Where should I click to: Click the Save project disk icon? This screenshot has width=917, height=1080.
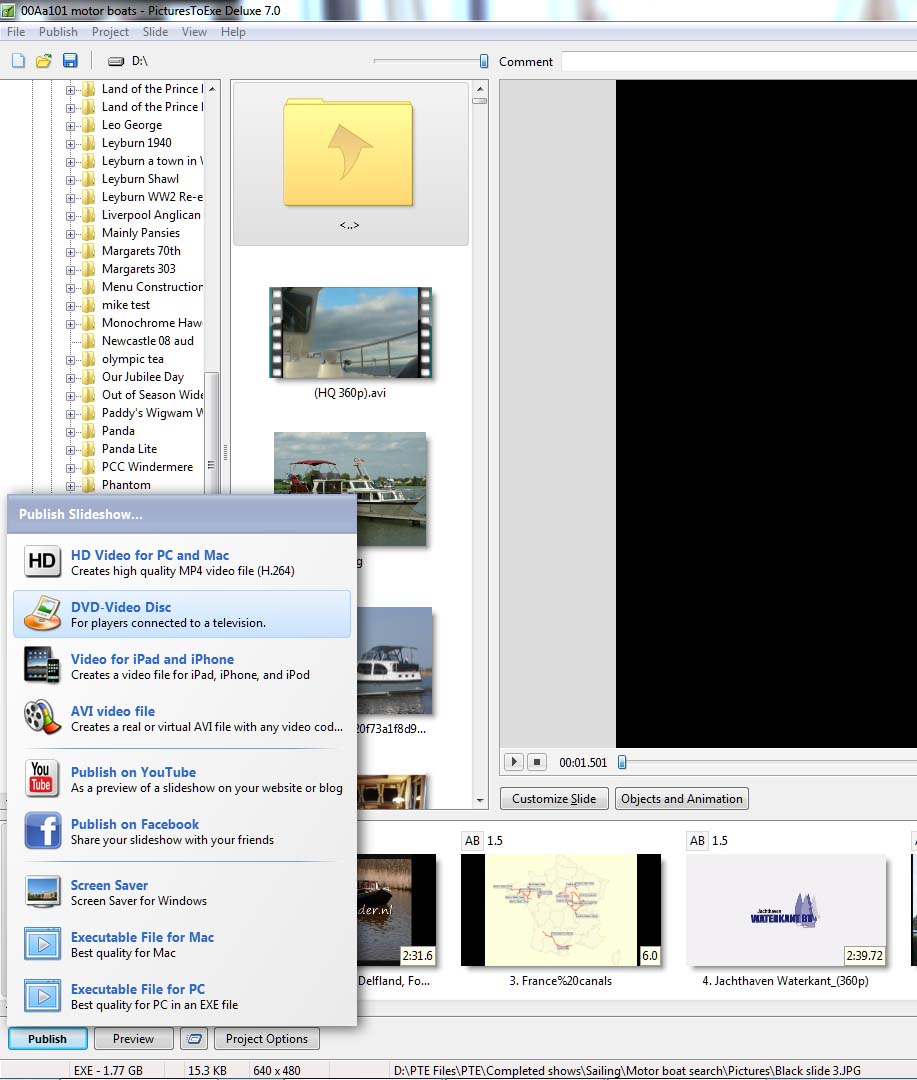[x=70, y=61]
